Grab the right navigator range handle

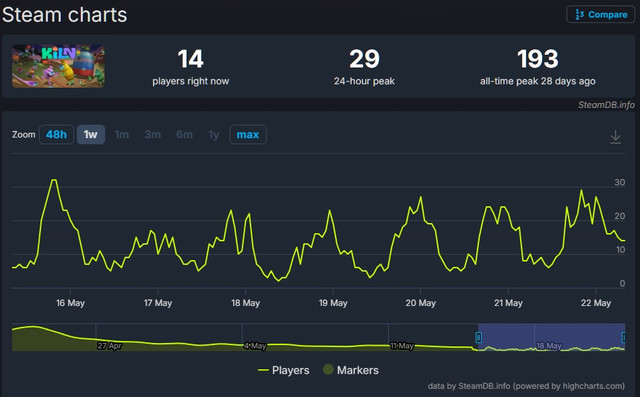point(623,337)
